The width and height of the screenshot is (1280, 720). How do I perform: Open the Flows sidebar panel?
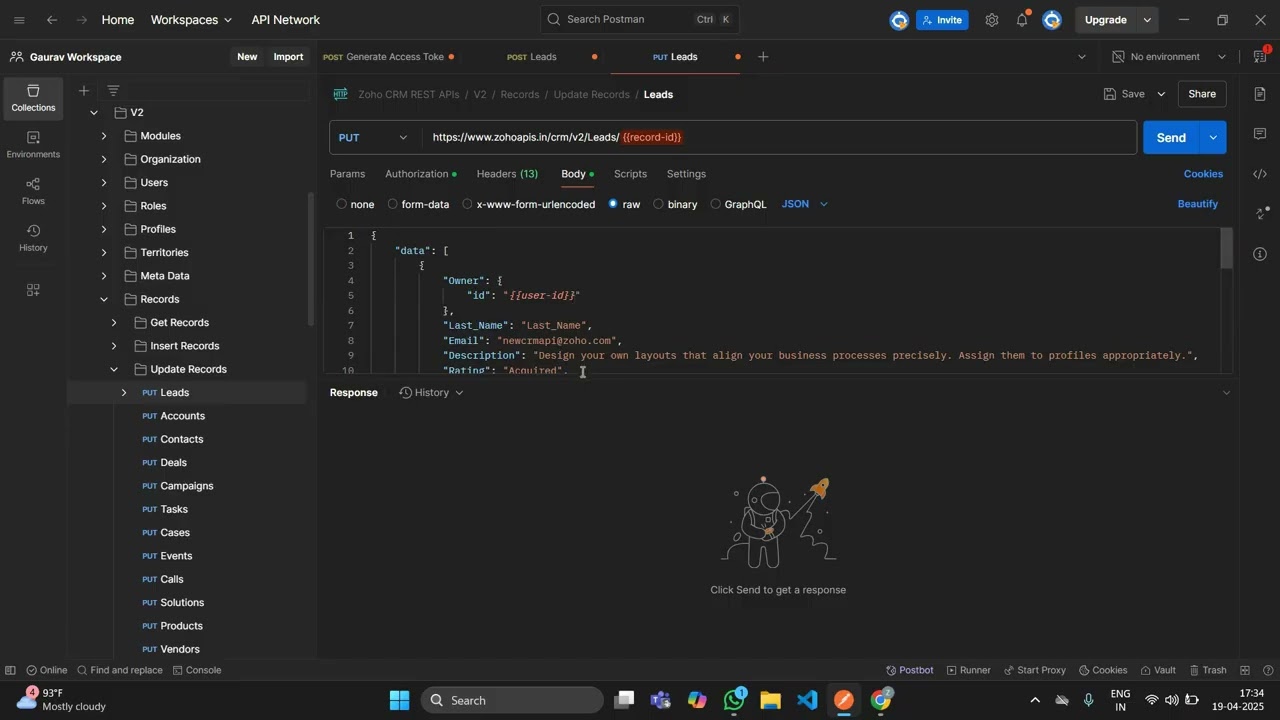[33, 191]
